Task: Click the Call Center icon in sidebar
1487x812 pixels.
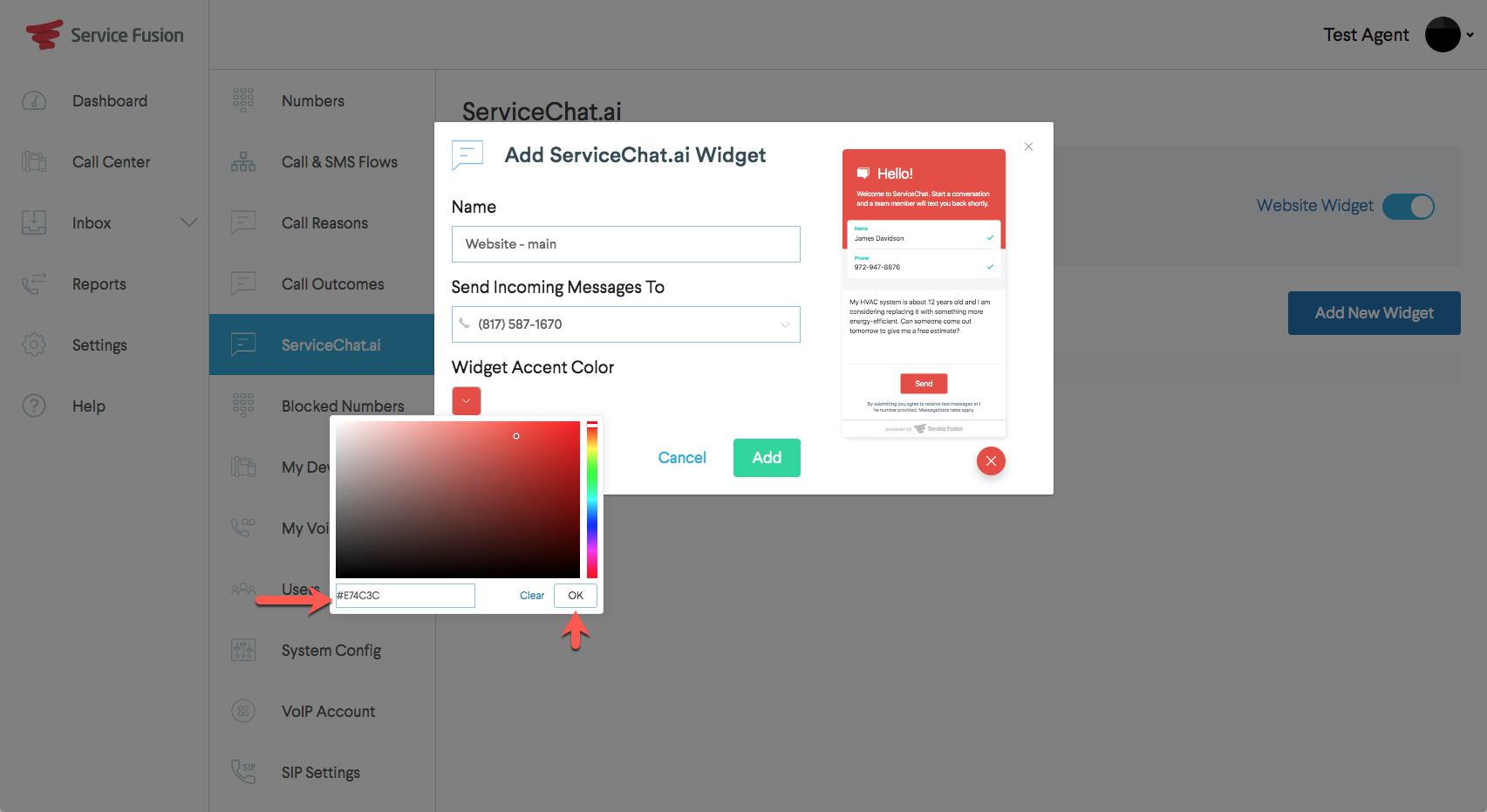Action: pos(34,162)
